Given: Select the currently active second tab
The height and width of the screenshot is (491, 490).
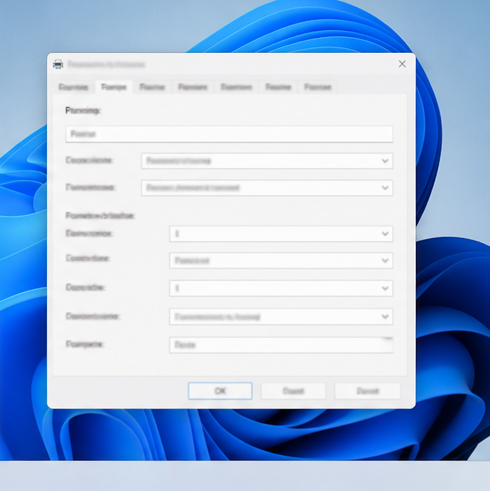Looking at the screenshot, I should pos(114,87).
